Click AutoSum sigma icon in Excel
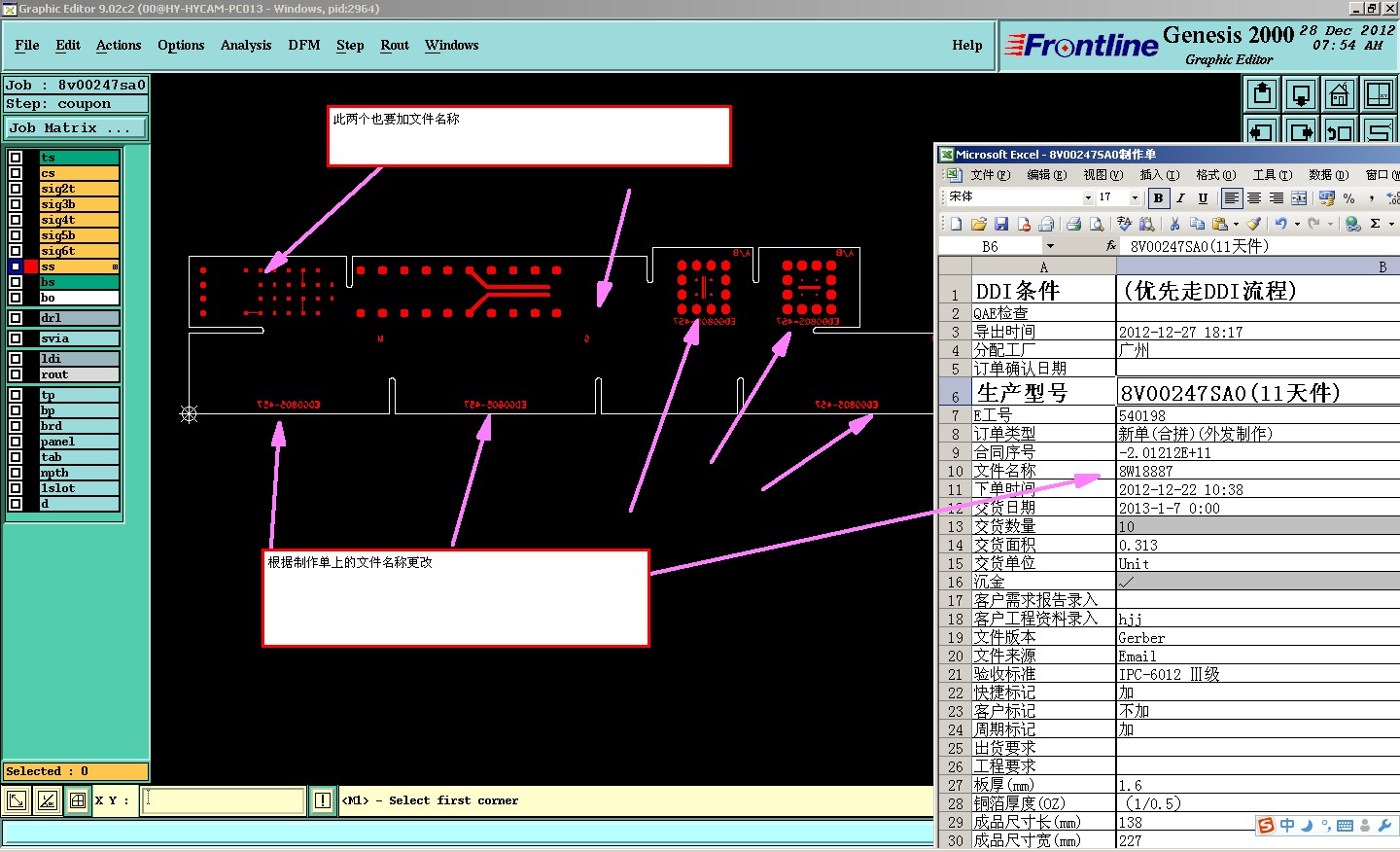 pos(1375,224)
